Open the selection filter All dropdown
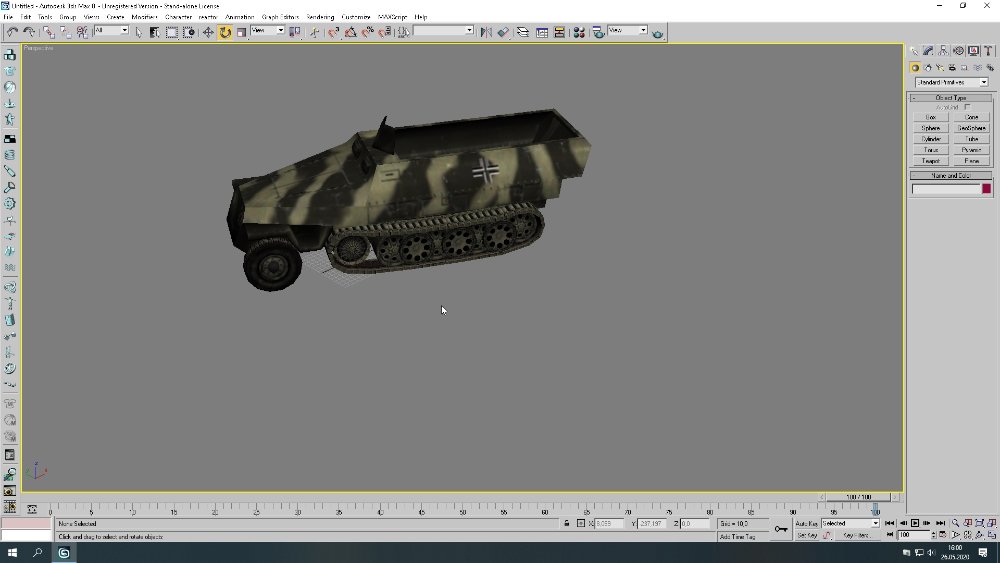Screen dimensions: 1000x563 click(111, 31)
